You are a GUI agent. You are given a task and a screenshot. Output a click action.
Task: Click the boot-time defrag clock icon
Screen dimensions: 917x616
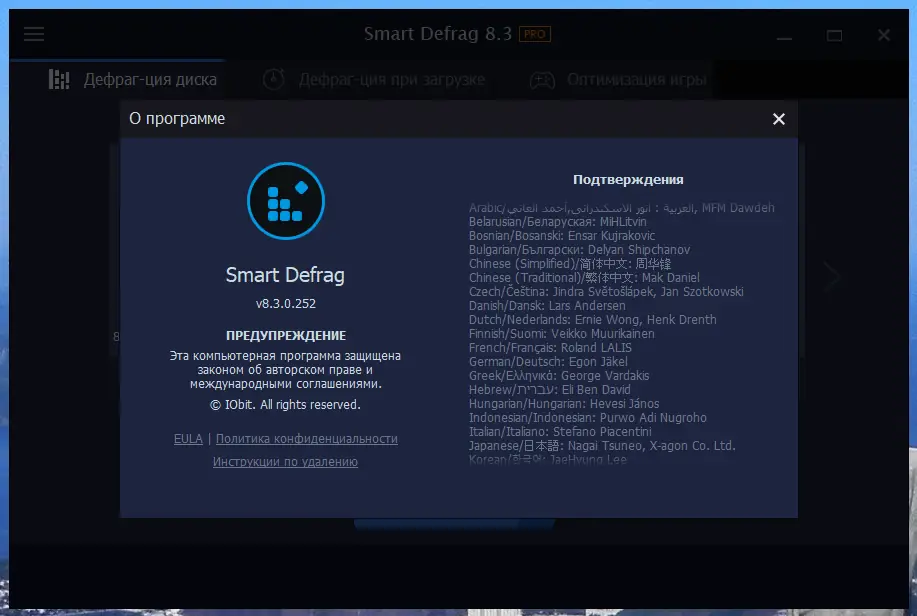[x=273, y=79]
